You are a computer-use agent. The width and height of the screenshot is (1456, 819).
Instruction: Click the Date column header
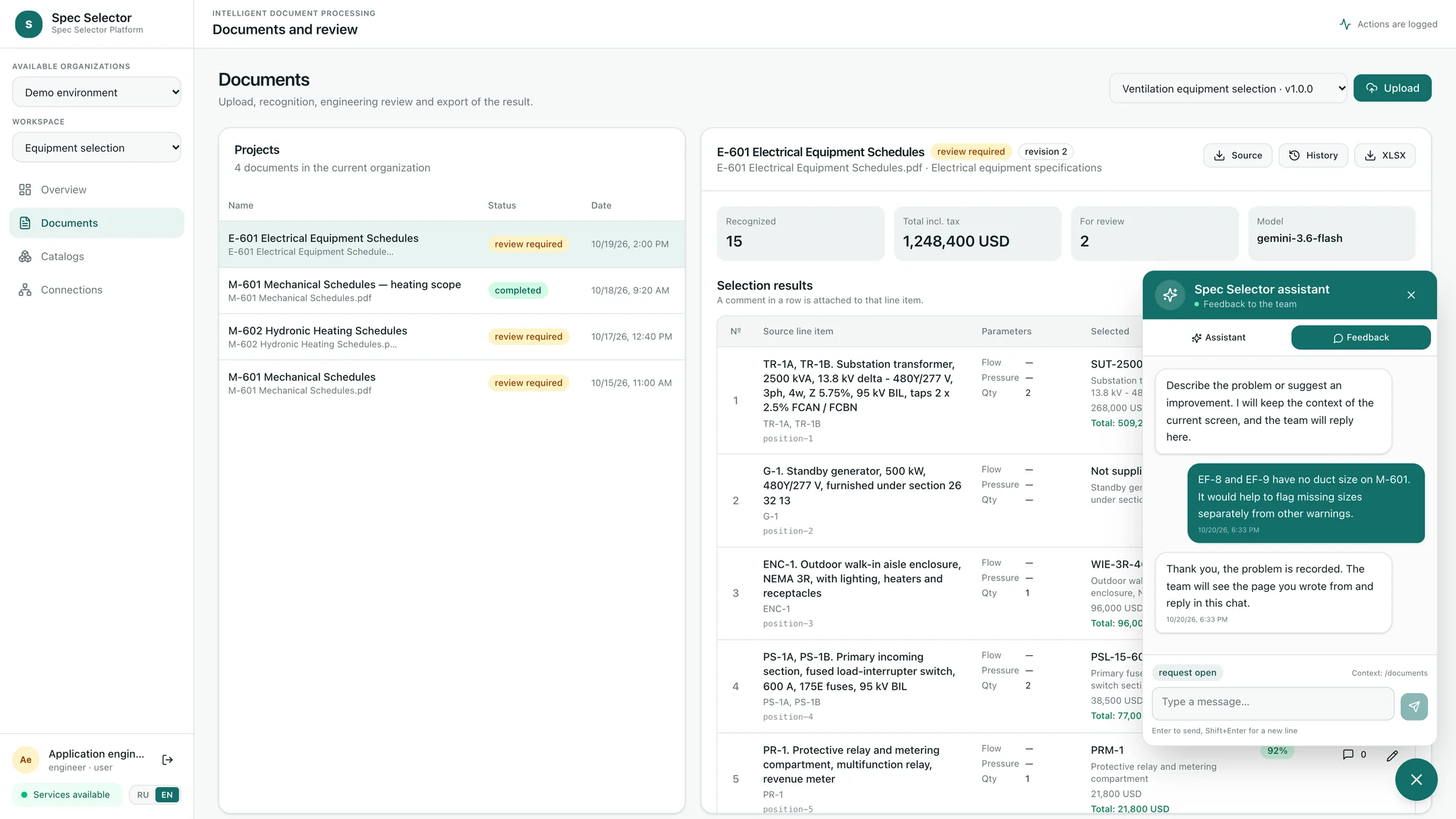(x=601, y=206)
